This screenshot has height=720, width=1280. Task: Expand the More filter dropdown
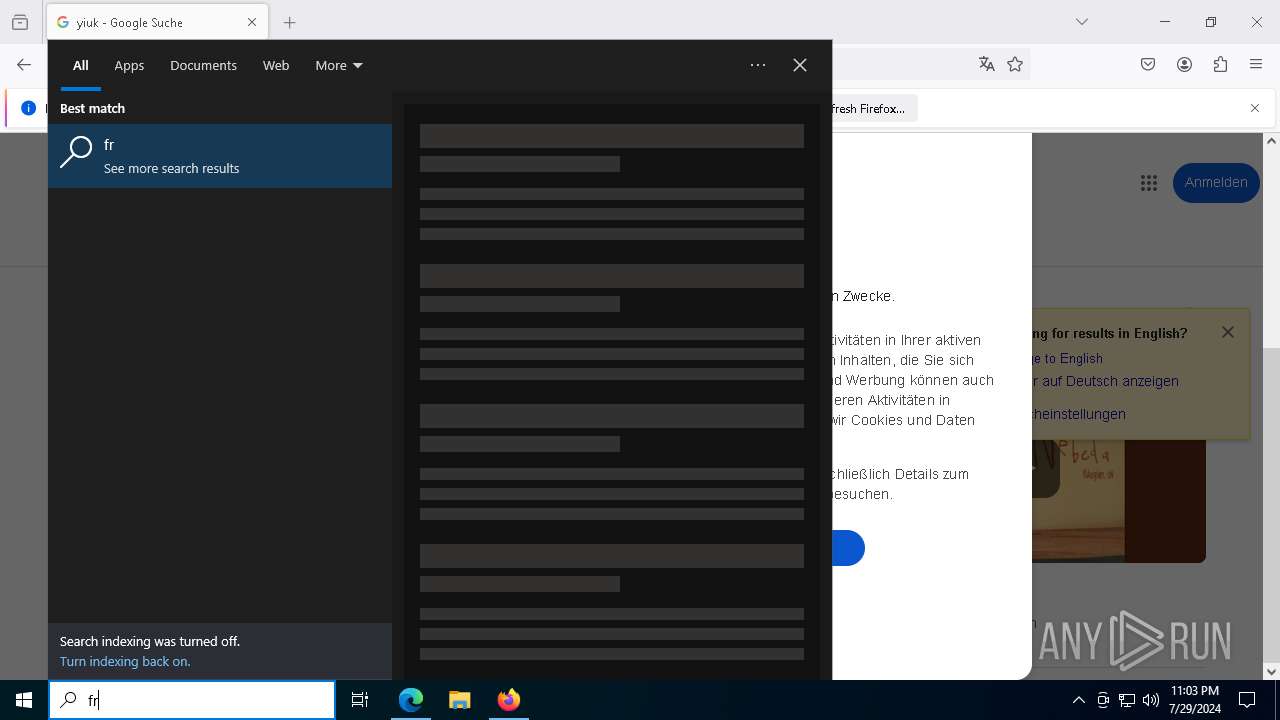[339, 65]
